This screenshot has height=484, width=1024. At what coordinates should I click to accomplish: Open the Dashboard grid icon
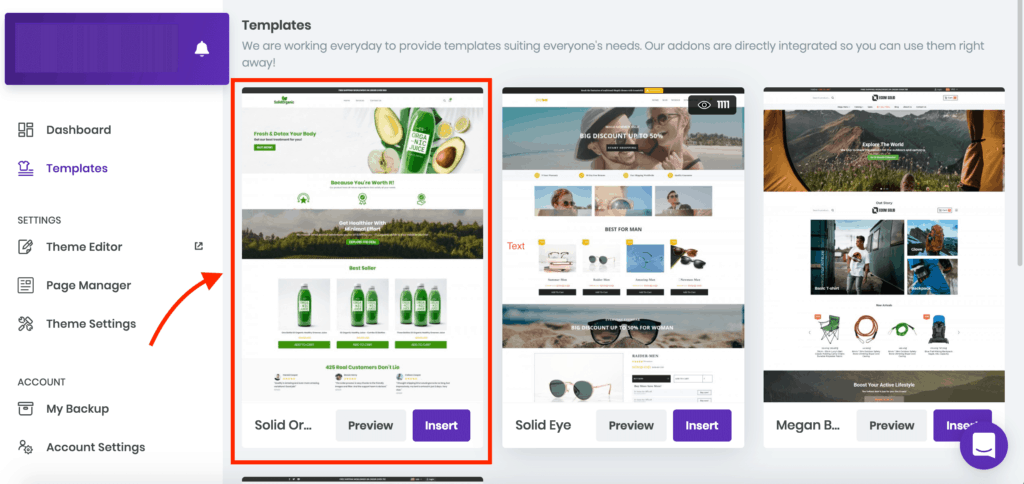25,129
